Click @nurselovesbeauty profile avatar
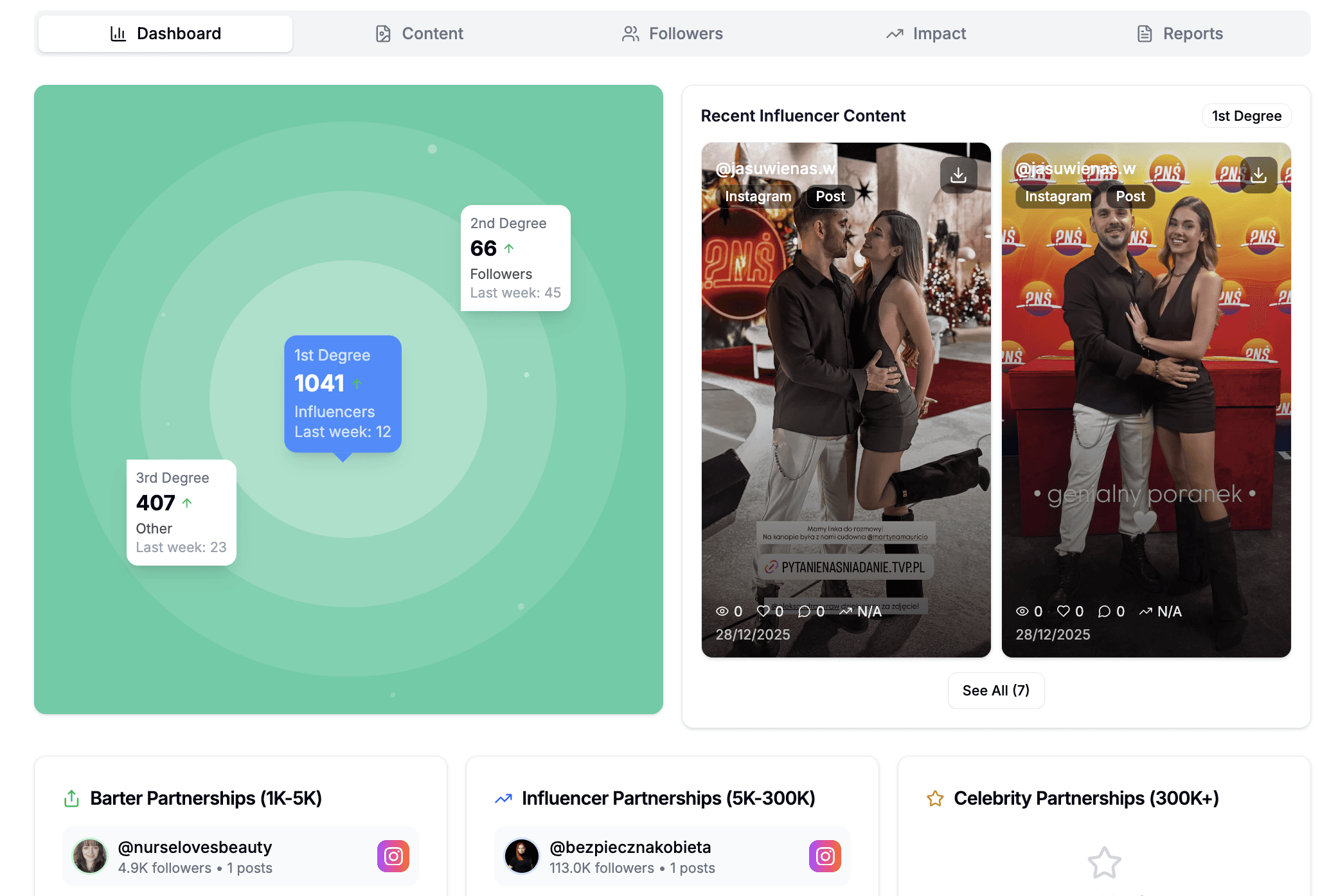This screenshot has width=1329, height=896. click(x=90, y=856)
